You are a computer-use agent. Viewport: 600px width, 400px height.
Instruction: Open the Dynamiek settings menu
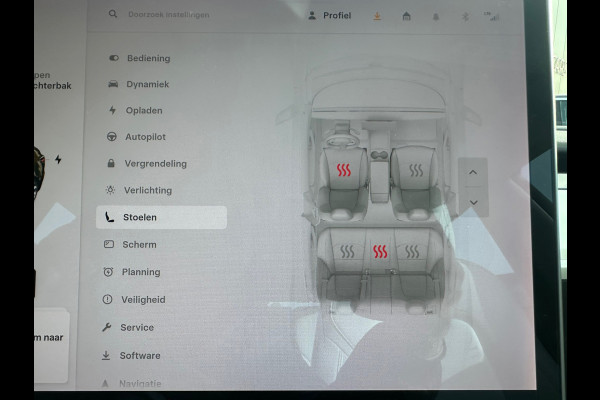138,84
